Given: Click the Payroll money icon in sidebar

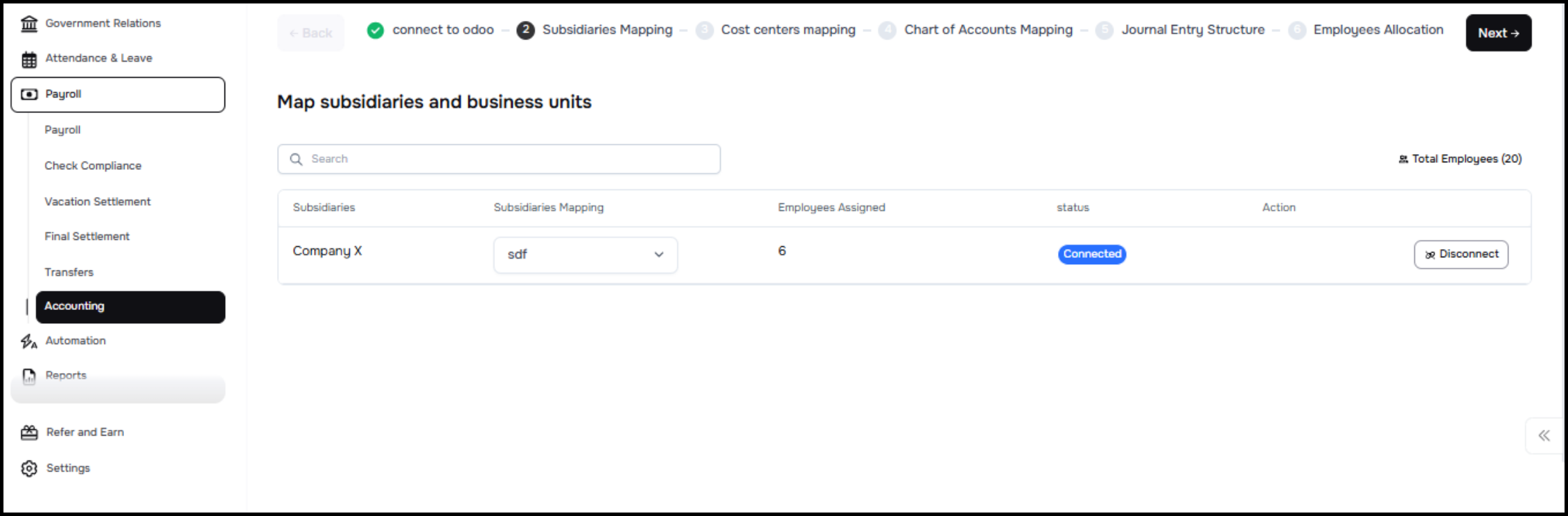Looking at the screenshot, I should (x=29, y=94).
